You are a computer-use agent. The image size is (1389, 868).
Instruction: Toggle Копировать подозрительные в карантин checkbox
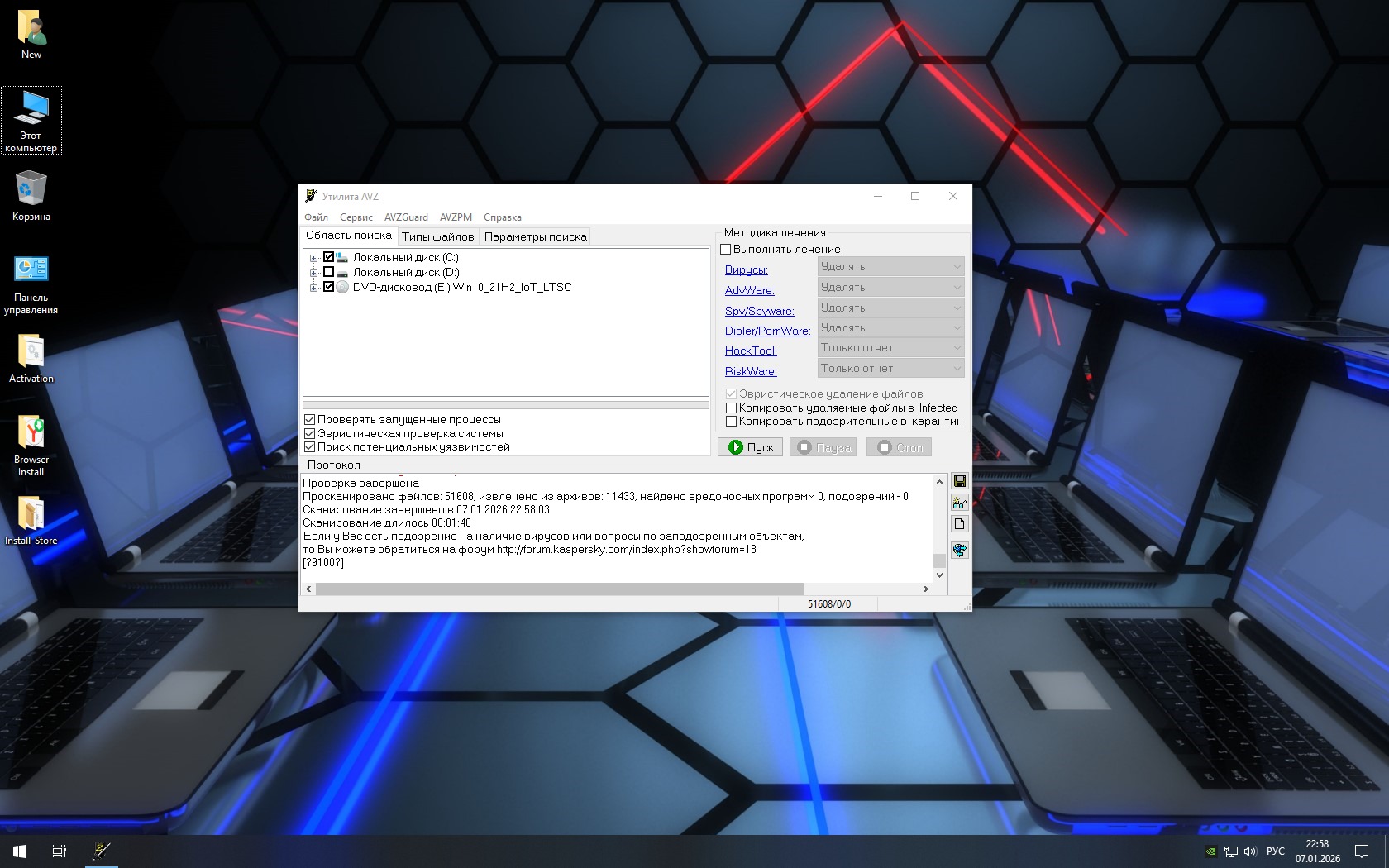click(x=731, y=422)
